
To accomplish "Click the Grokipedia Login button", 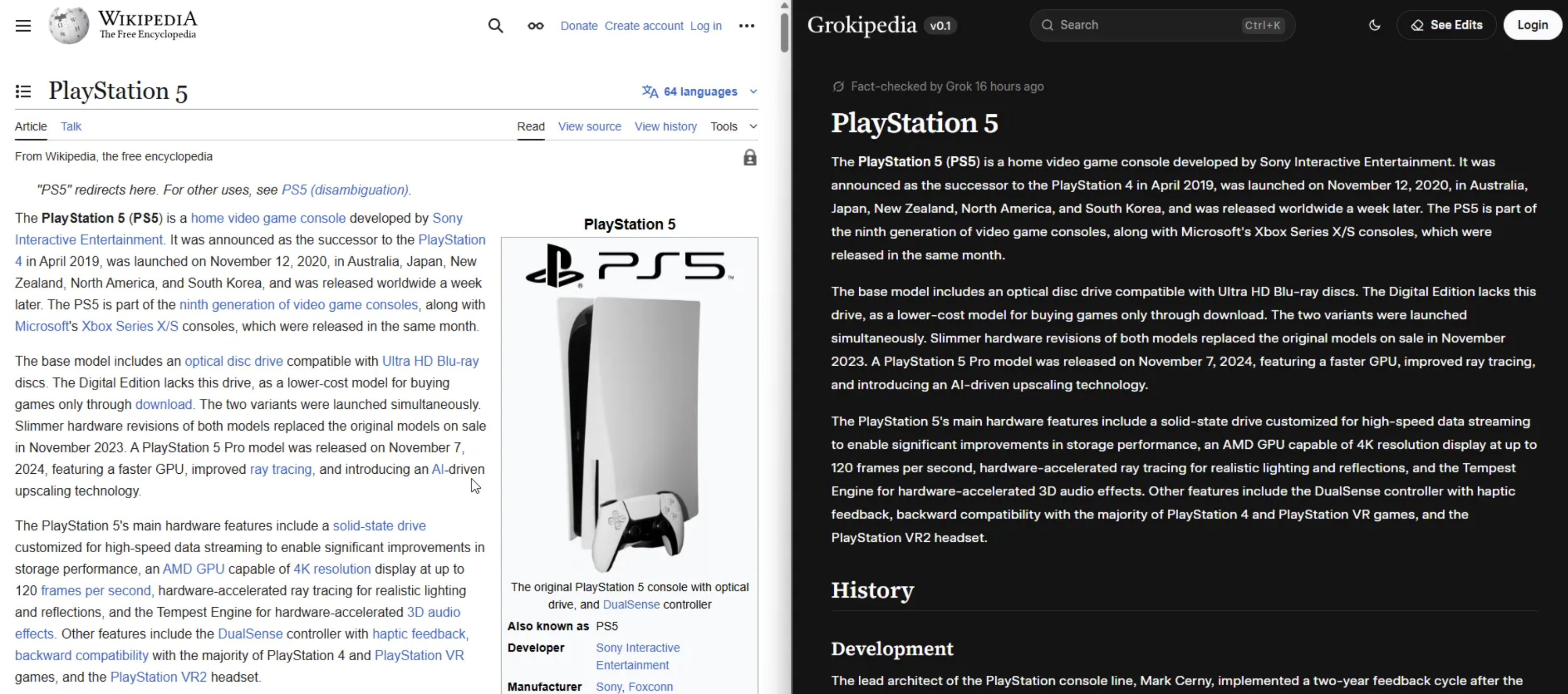I will tap(1532, 25).
